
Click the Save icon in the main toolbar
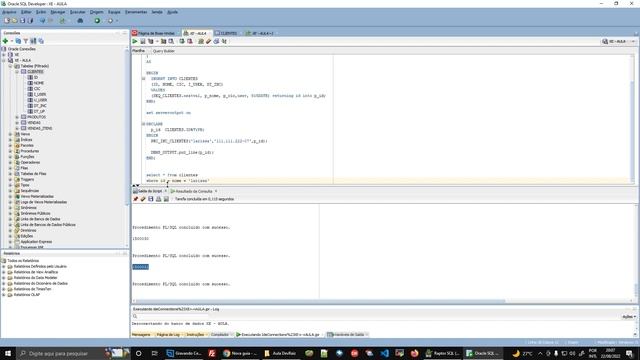coord(22,20)
